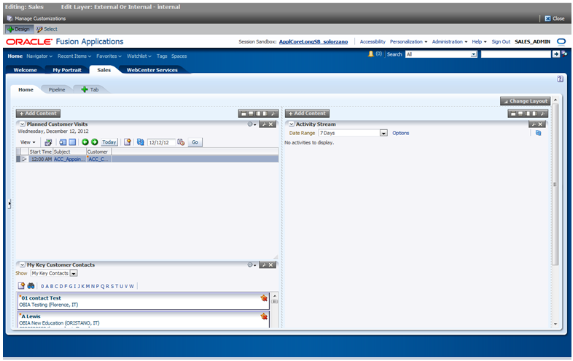Open the Search category All dropdown
Image resolution: width=573 pixels, height=361 pixels.
[x=474, y=54]
